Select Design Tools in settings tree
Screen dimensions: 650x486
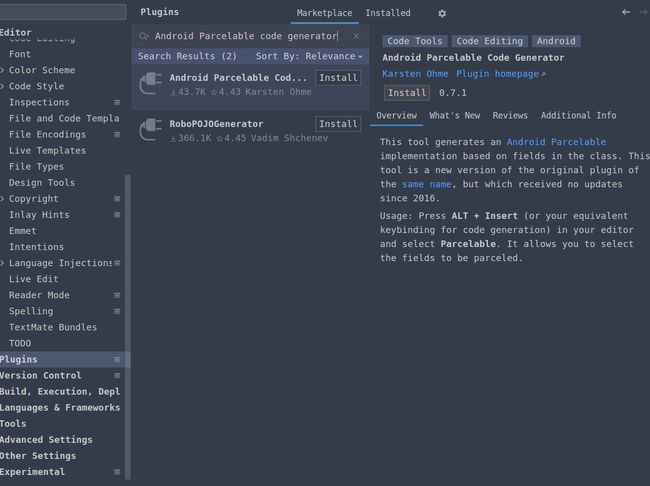point(42,182)
